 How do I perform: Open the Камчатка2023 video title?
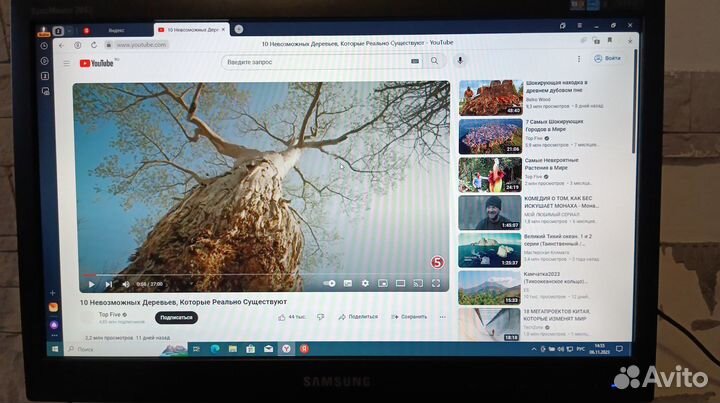click(555, 278)
